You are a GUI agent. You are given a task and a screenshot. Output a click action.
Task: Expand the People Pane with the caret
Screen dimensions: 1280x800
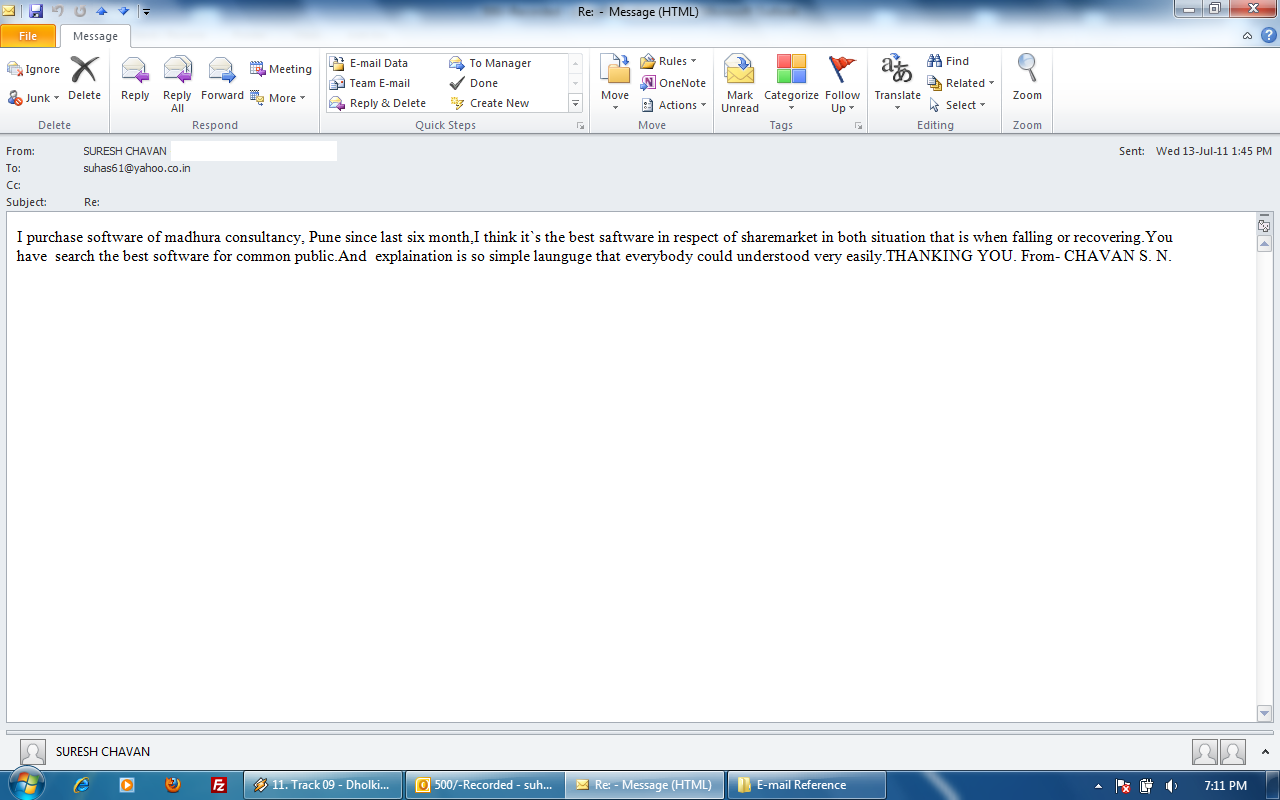1266,752
